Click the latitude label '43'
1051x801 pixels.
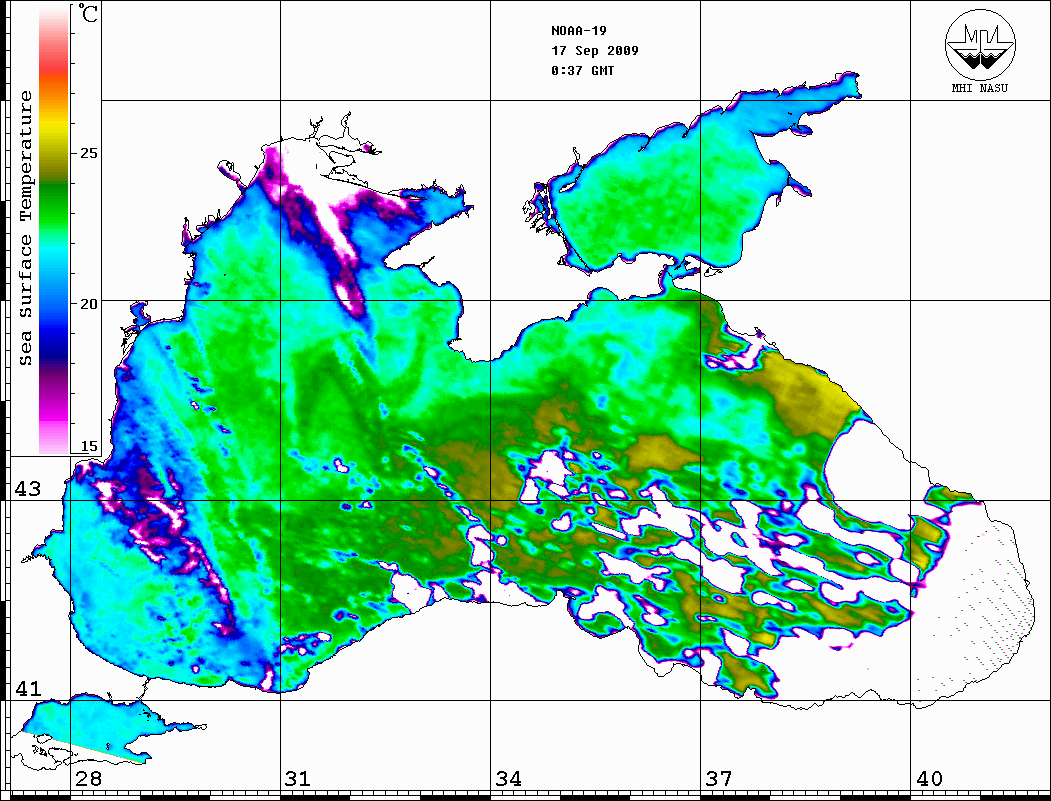28,489
